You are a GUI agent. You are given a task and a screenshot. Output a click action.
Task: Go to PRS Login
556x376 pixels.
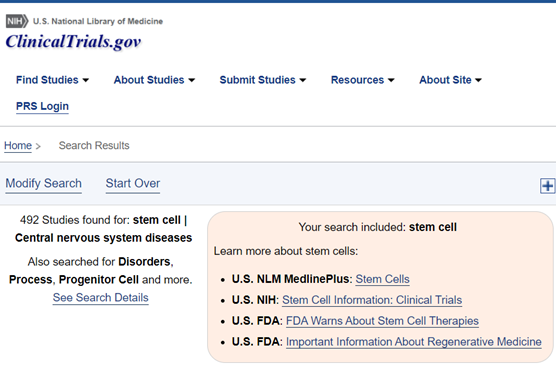tap(43, 106)
